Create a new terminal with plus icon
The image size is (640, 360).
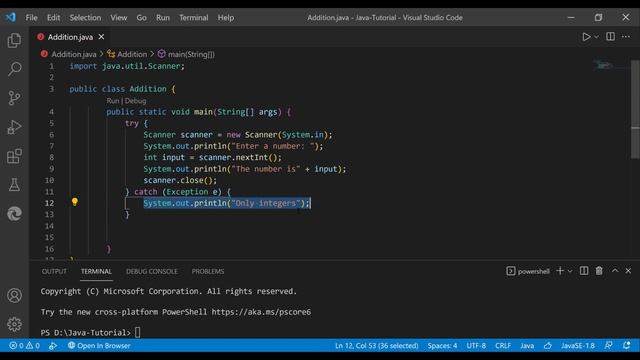click(x=560, y=271)
